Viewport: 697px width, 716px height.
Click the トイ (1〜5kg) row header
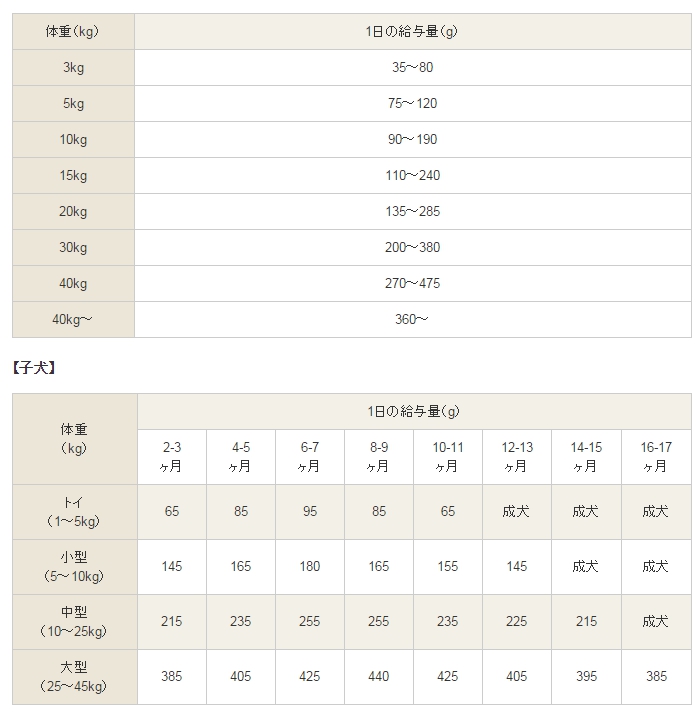tap(73, 512)
